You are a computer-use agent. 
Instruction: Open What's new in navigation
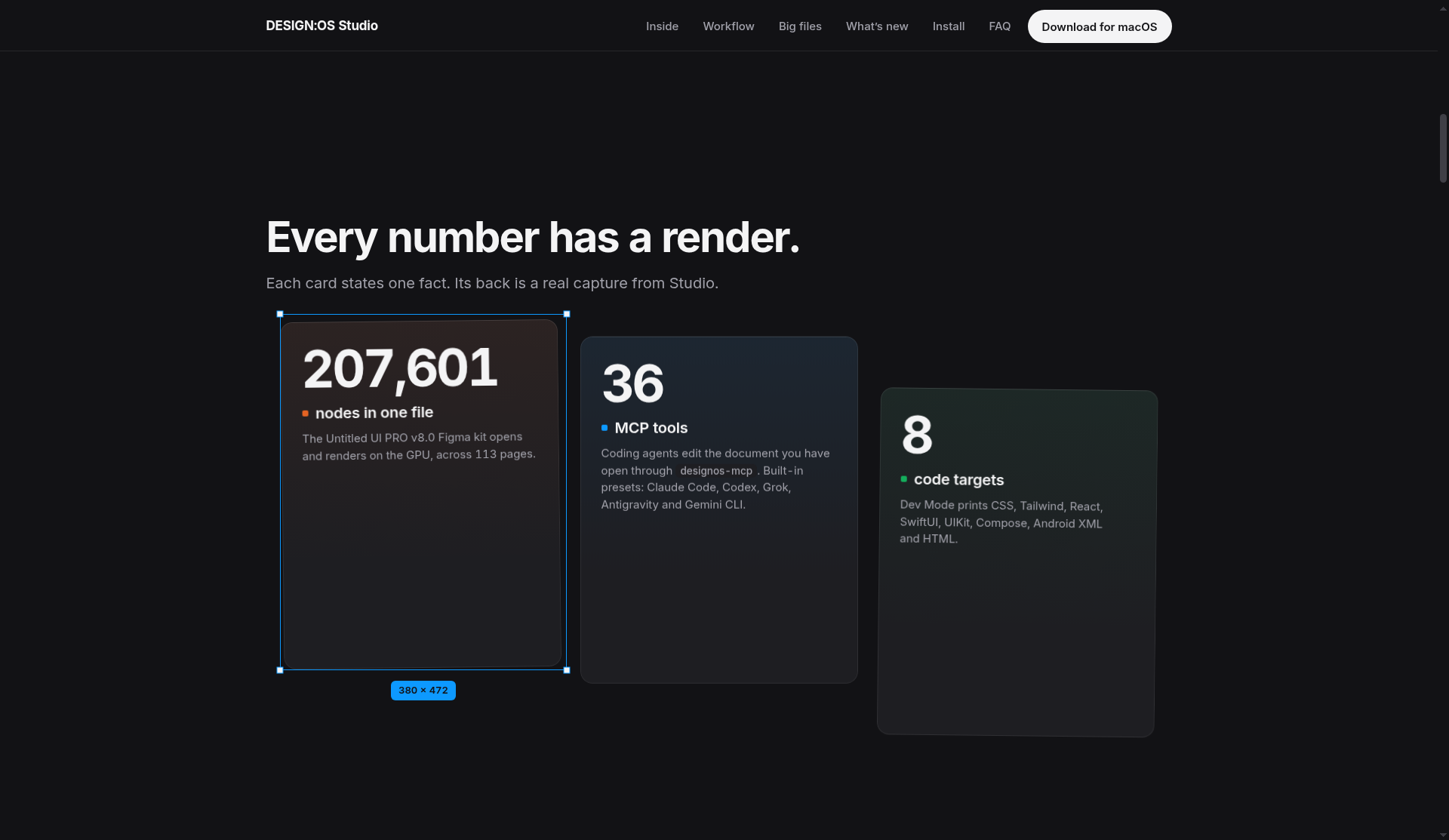(x=877, y=26)
